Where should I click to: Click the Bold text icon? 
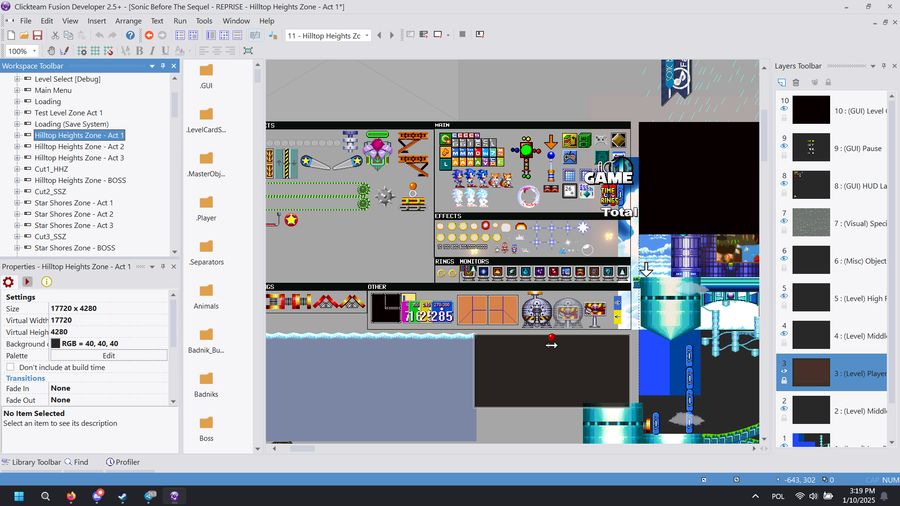click(x=139, y=51)
